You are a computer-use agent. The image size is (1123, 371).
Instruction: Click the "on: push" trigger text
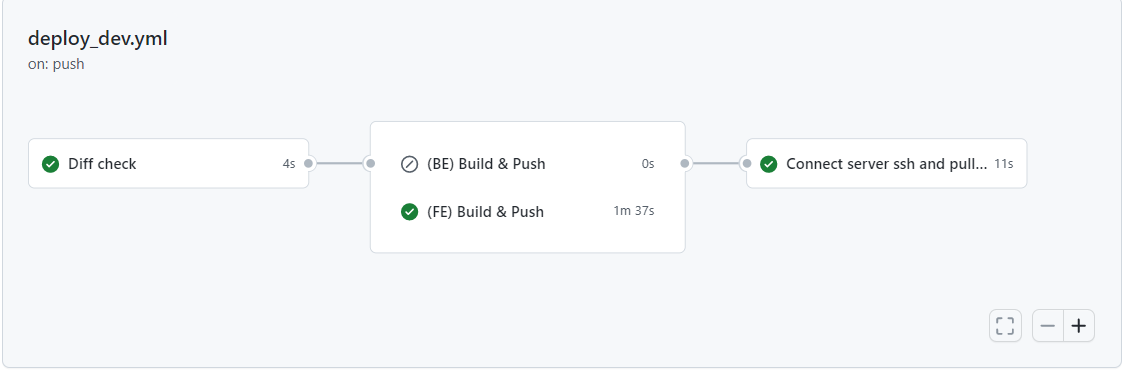[x=56, y=64]
